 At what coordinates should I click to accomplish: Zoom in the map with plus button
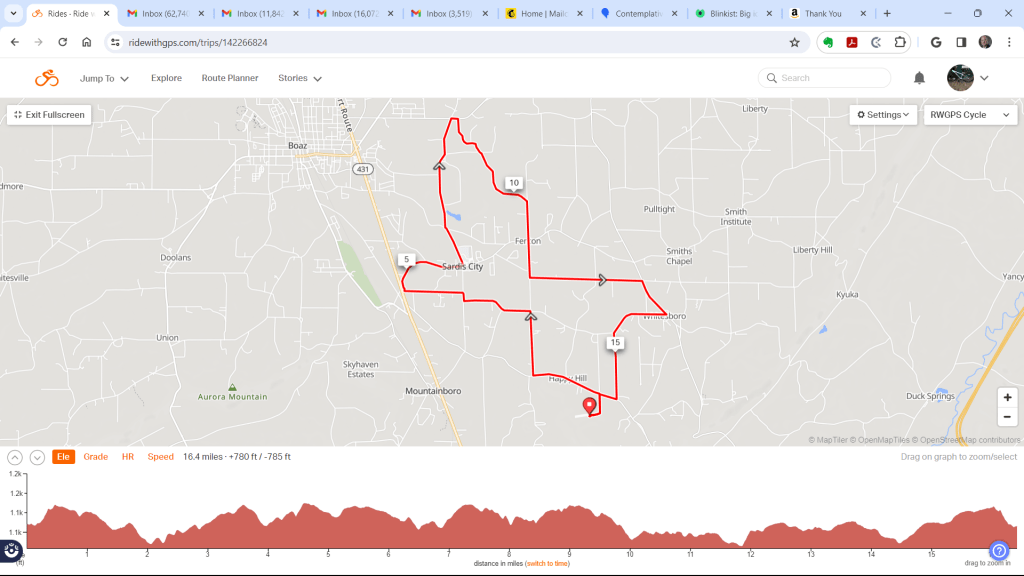[1007, 397]
